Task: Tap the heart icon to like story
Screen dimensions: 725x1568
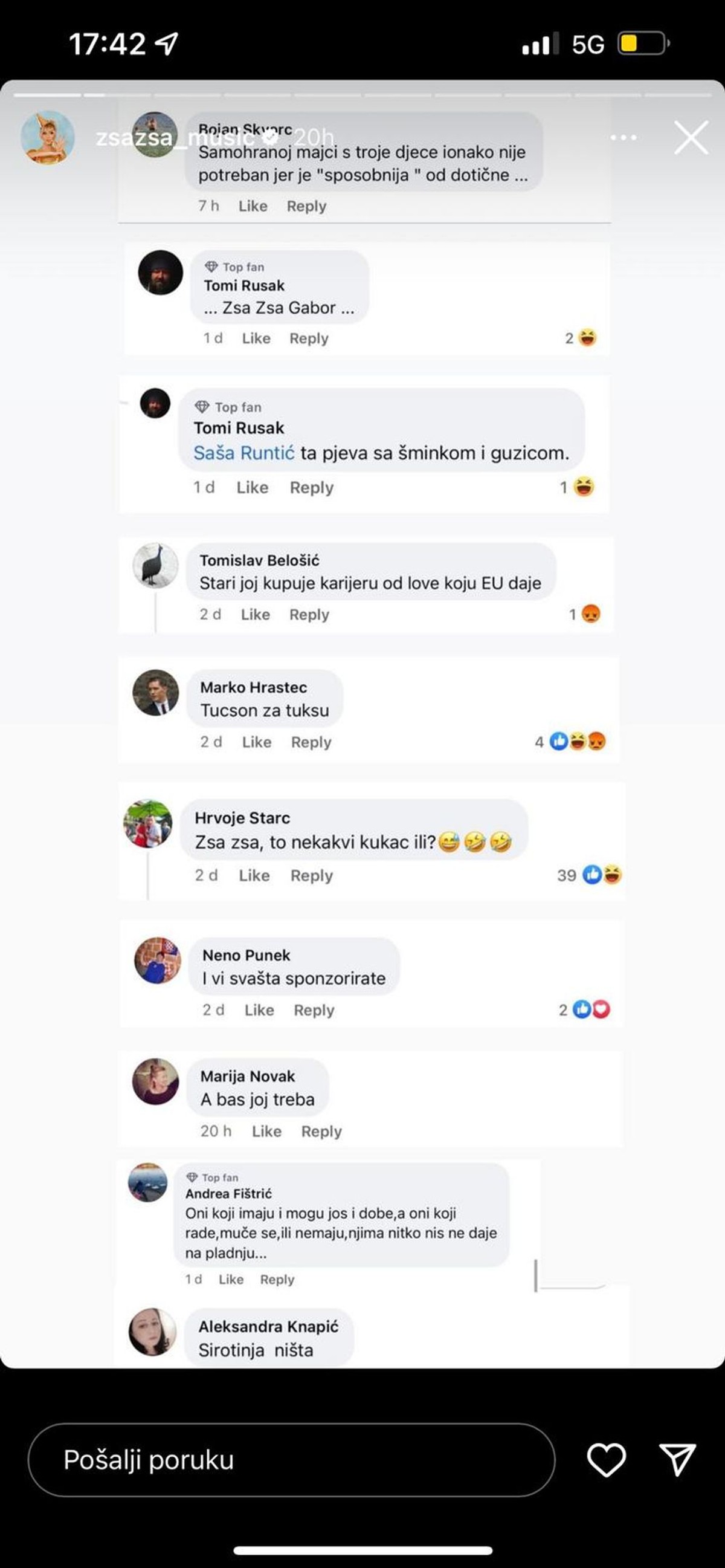Action: [x=606, y=1460]
